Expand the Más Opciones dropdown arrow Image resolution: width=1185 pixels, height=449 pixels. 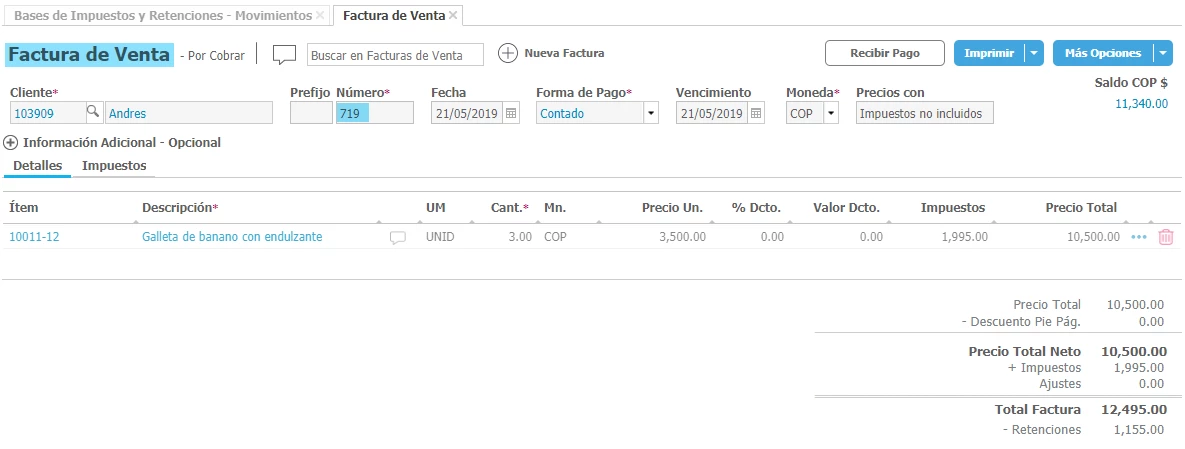coord(1162,53)
